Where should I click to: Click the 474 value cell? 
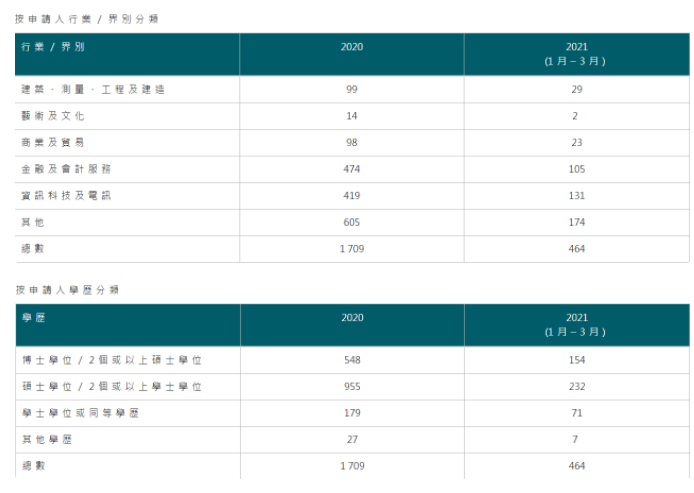tap(351, 169)
